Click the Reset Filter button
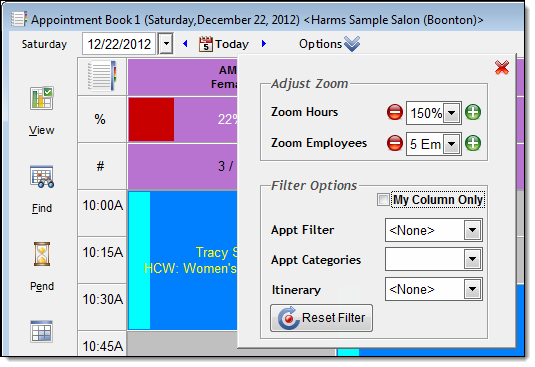 click(321, 318)
